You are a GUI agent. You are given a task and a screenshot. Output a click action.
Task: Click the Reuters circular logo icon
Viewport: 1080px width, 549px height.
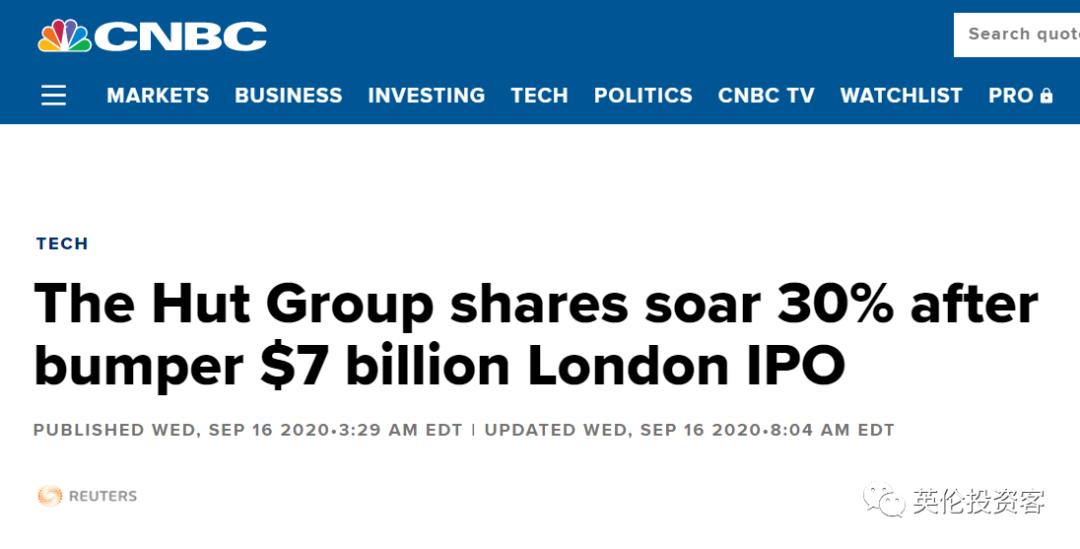49,496
